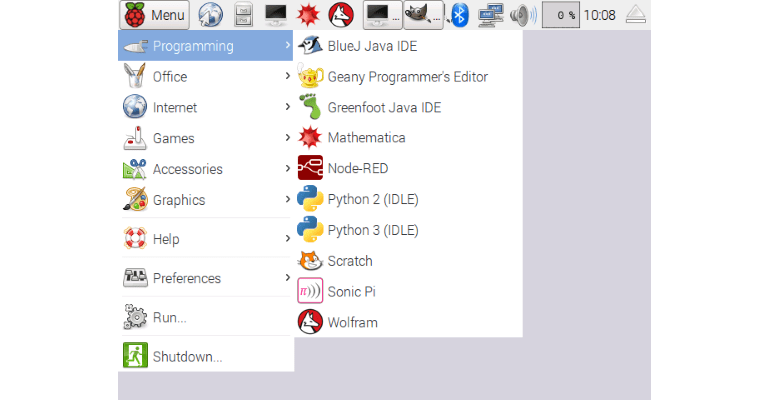The height and width of the screenshot is (400, 770).
Task: Open the Preferences menu category
Action: [x=205, y=278]
